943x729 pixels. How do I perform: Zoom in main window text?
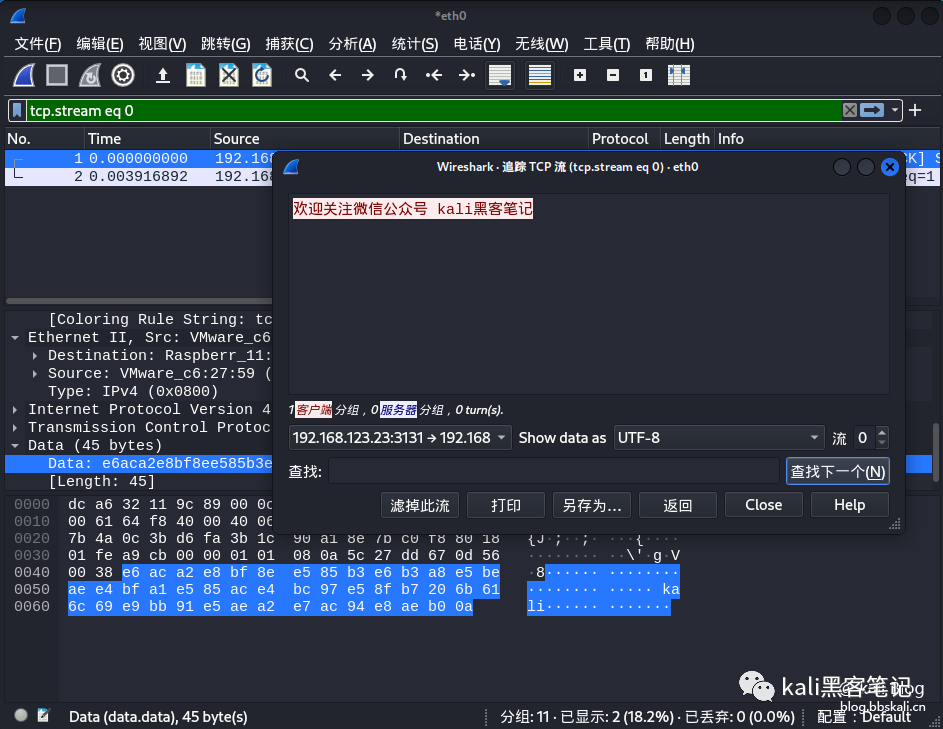580,75
